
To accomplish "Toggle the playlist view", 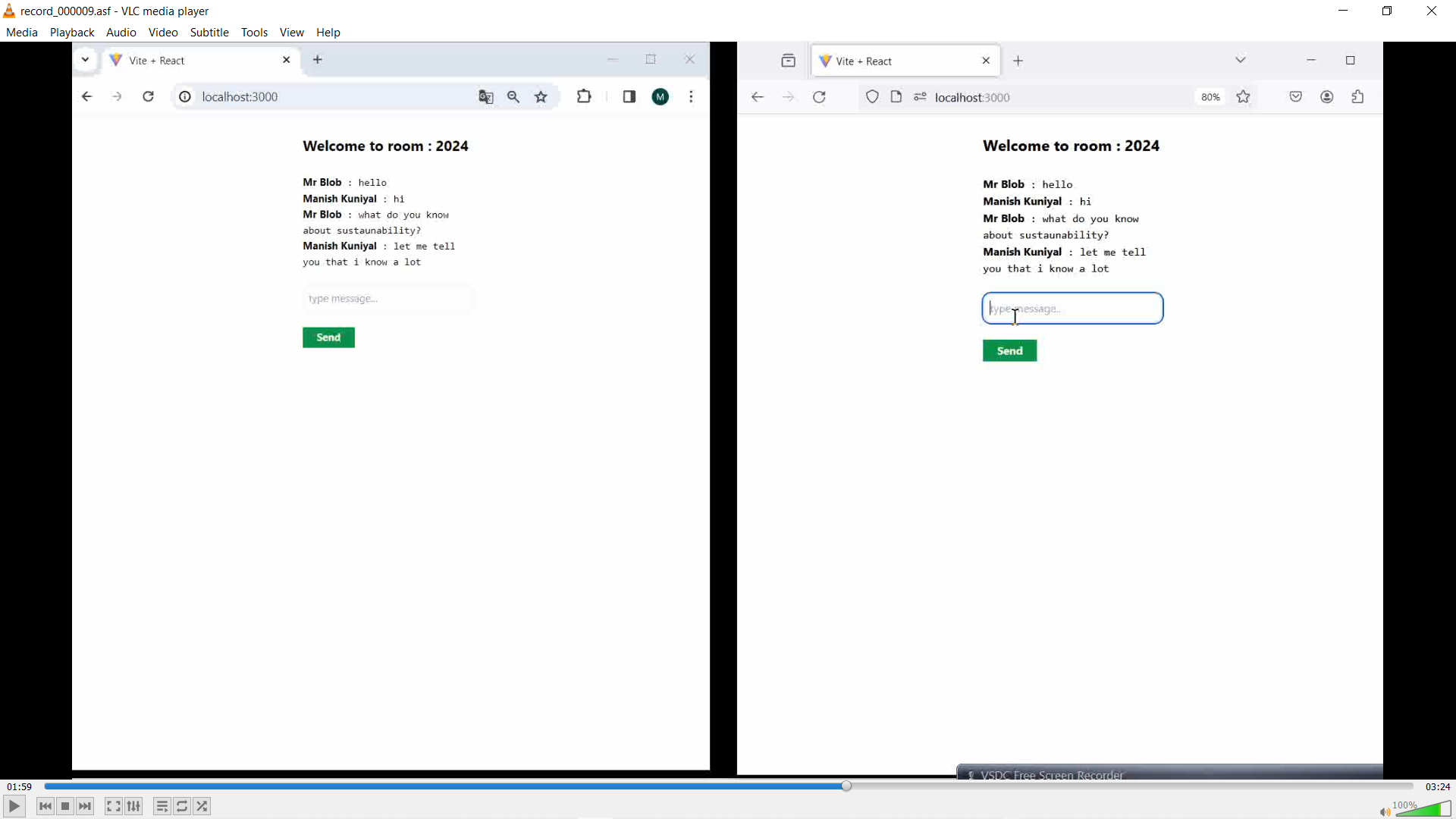I will pos(162,806).
